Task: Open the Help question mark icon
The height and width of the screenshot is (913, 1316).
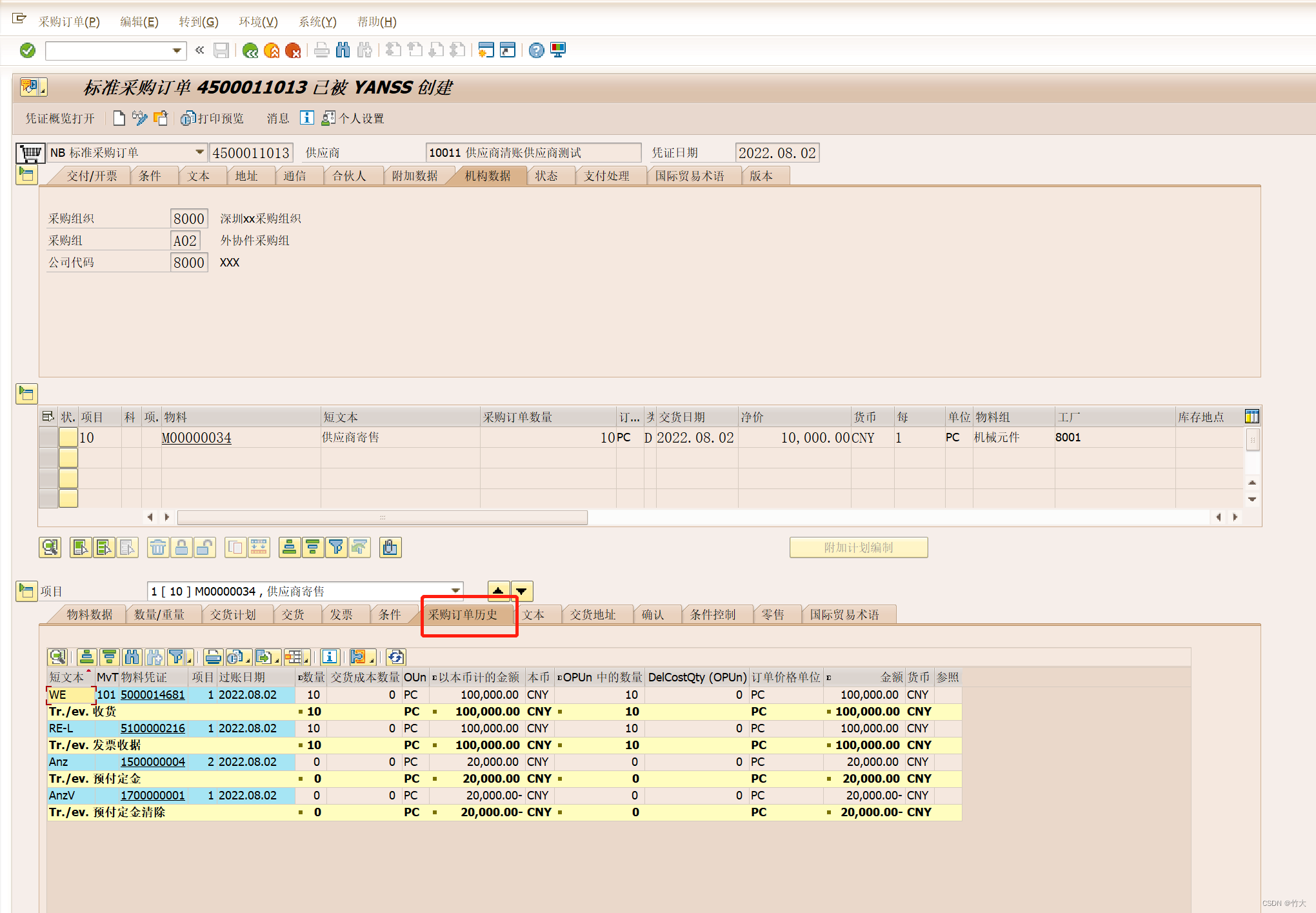Action: click(x=536, y=50)
